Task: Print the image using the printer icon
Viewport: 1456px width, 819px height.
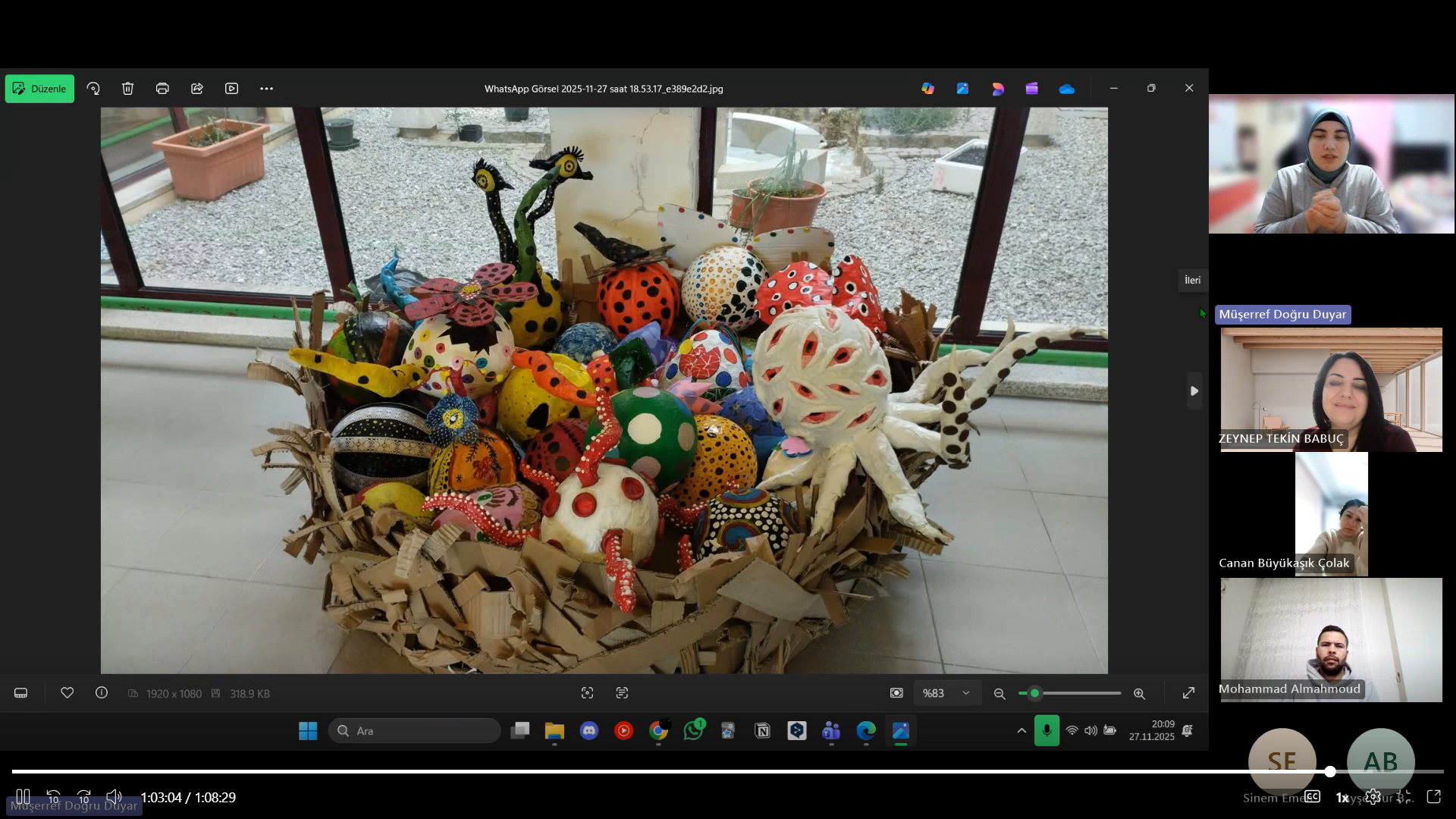Action: (162, 89)
